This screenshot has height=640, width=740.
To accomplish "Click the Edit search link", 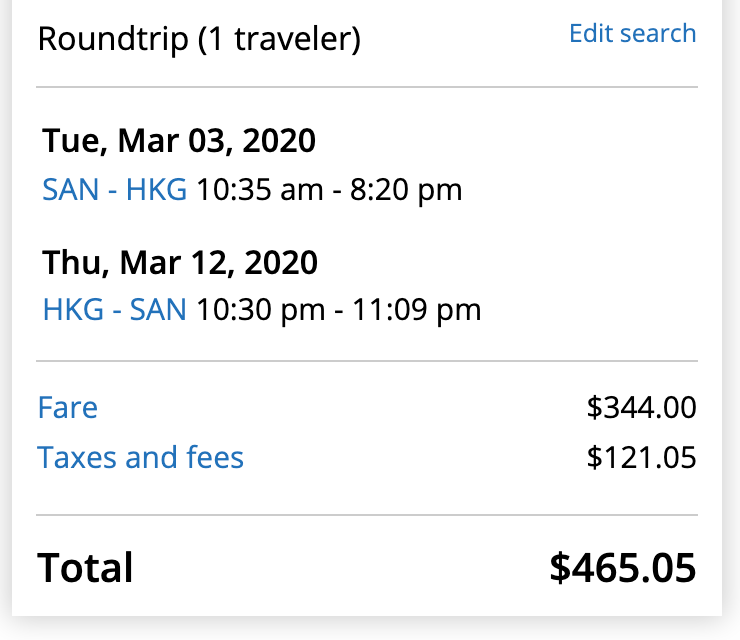I will 632,33.
